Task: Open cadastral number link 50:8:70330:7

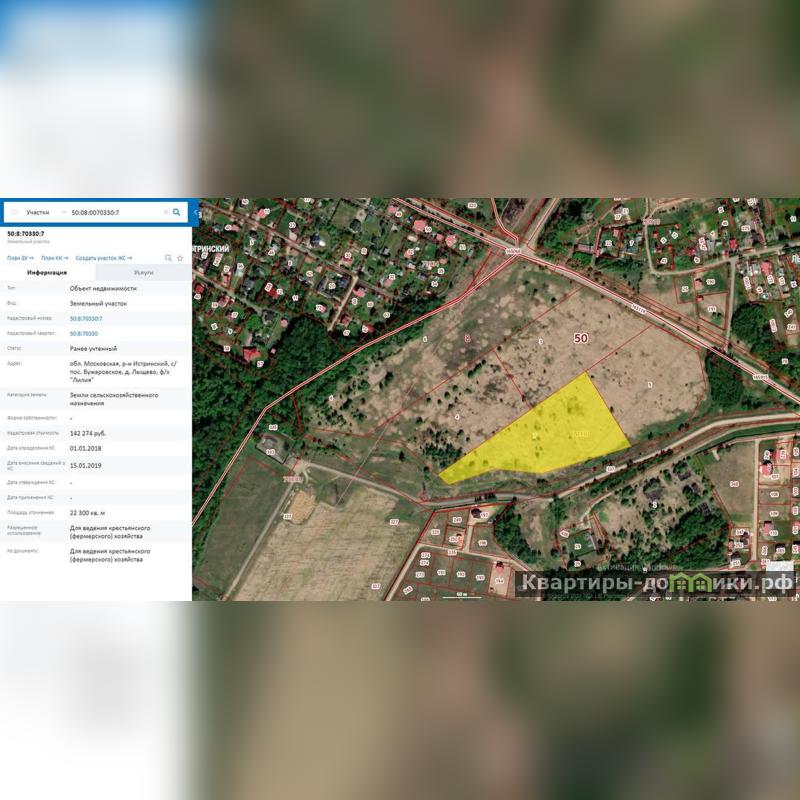Action: [x=86, y=318]
